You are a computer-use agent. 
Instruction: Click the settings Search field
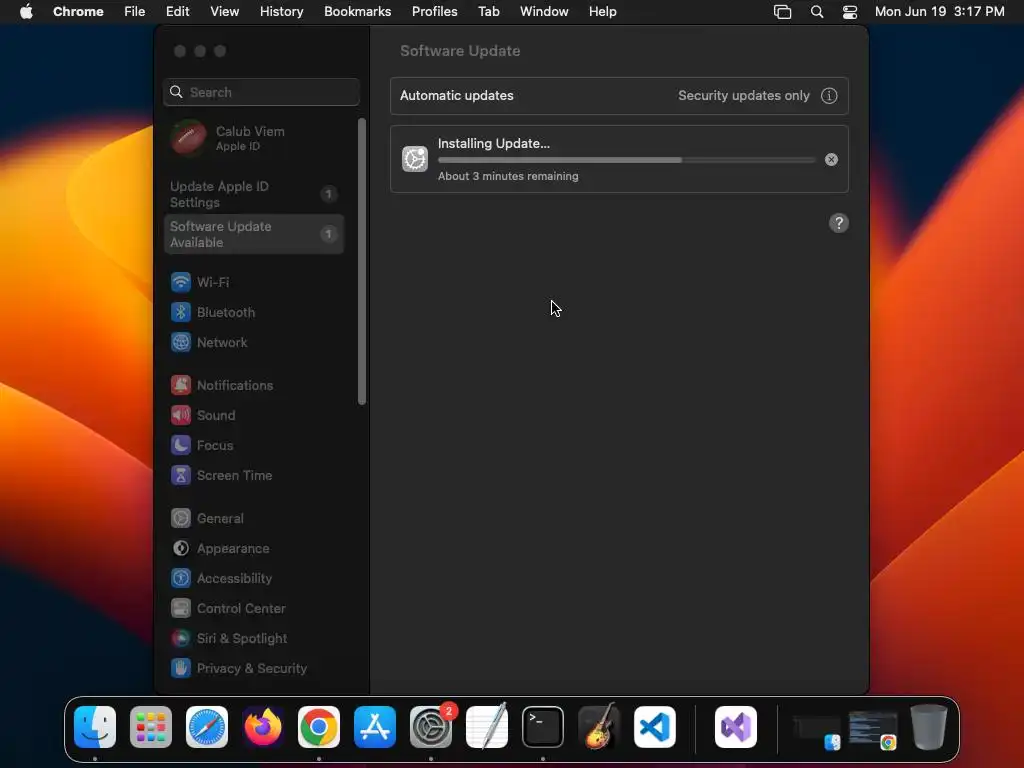(x=261, y=92)
